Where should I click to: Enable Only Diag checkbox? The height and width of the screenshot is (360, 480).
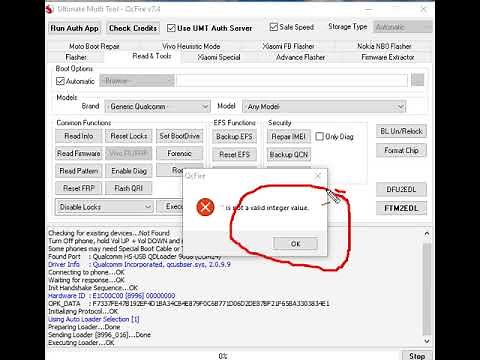319,136
